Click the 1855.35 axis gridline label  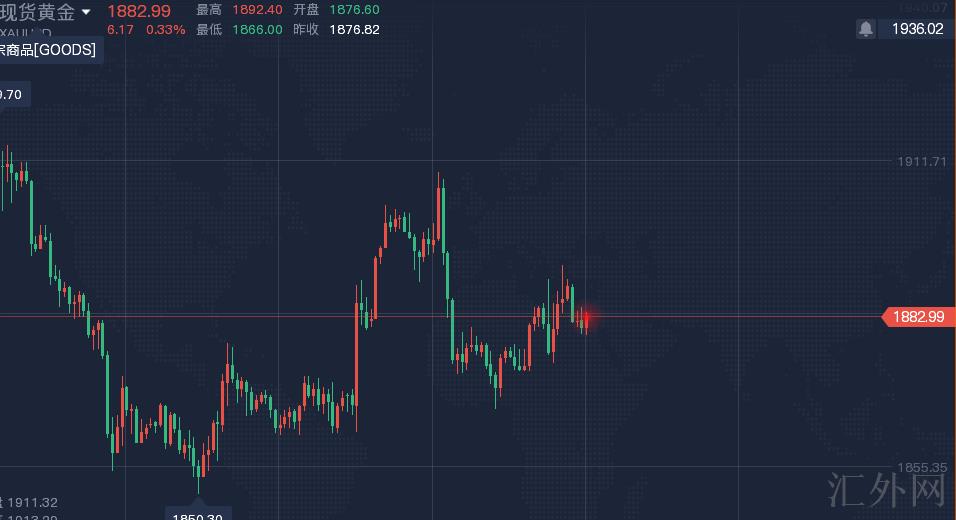point(921,467)
